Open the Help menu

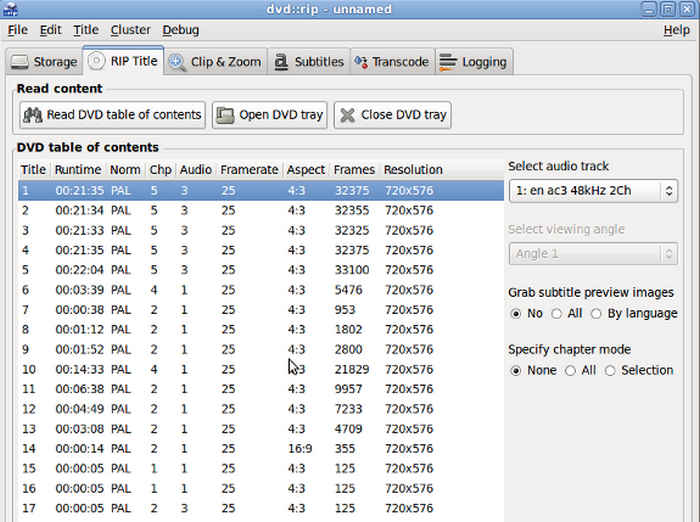click(676, 30)
